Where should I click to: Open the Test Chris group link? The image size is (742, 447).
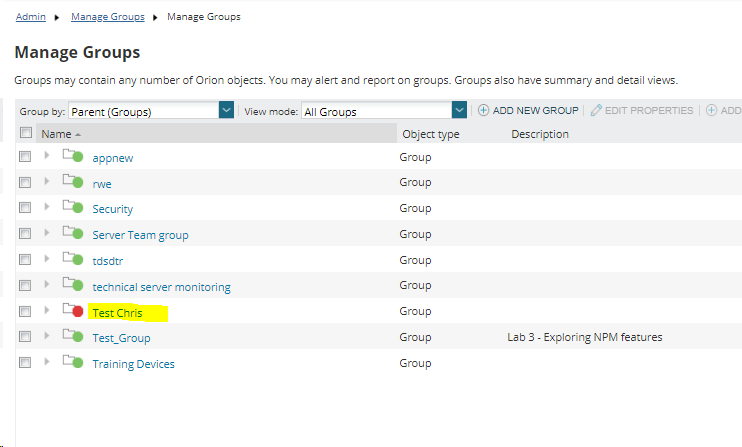pyautogui.click(x=117, y=313)
